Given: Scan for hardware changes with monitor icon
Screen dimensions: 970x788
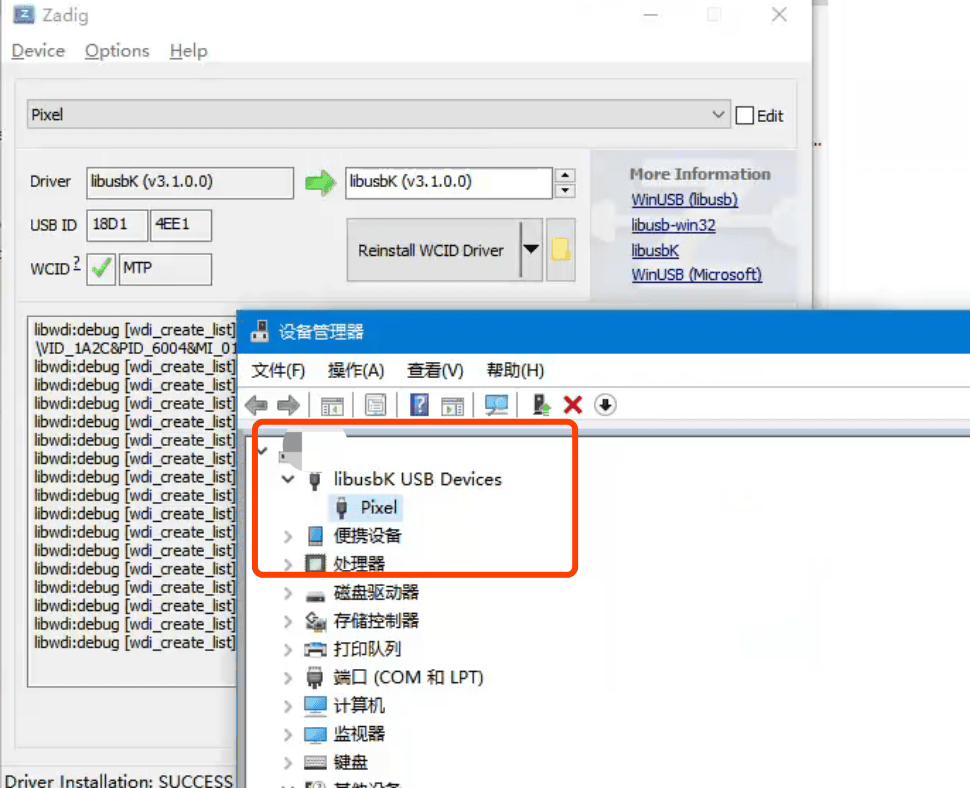Looking at the screenshot, I should pyautogui.click(x=496, y=405).
